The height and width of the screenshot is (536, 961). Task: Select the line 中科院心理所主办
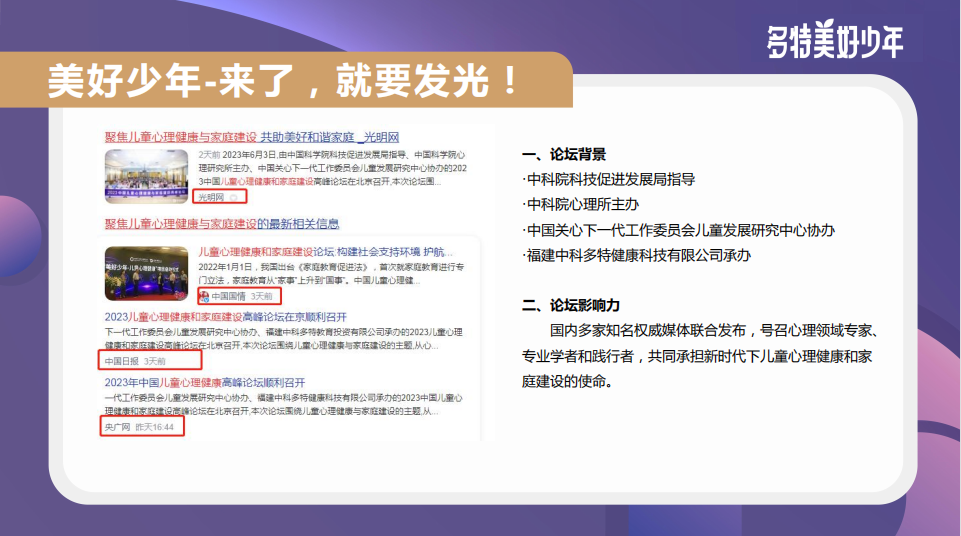coord(580,205)
